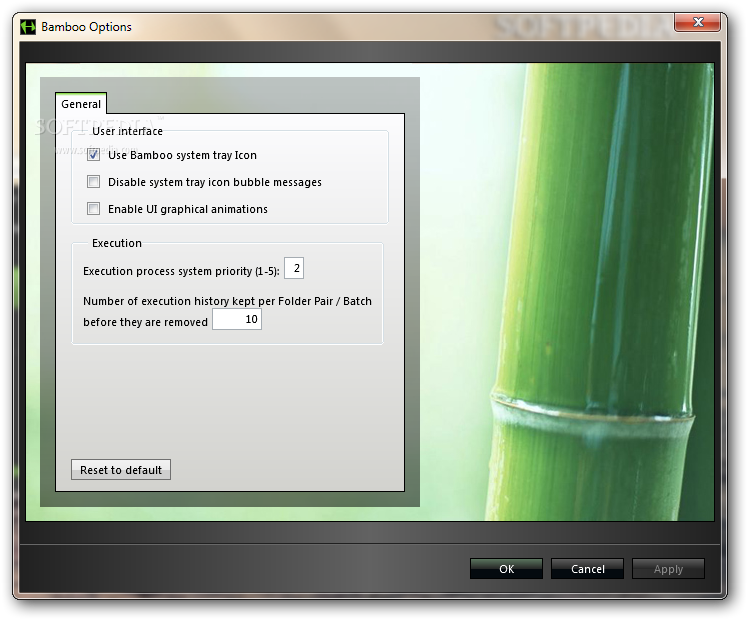Dismiss dialog with Cancel button
Image resolution: width=748 pixels, height=620 pixels.
(587, 569)
